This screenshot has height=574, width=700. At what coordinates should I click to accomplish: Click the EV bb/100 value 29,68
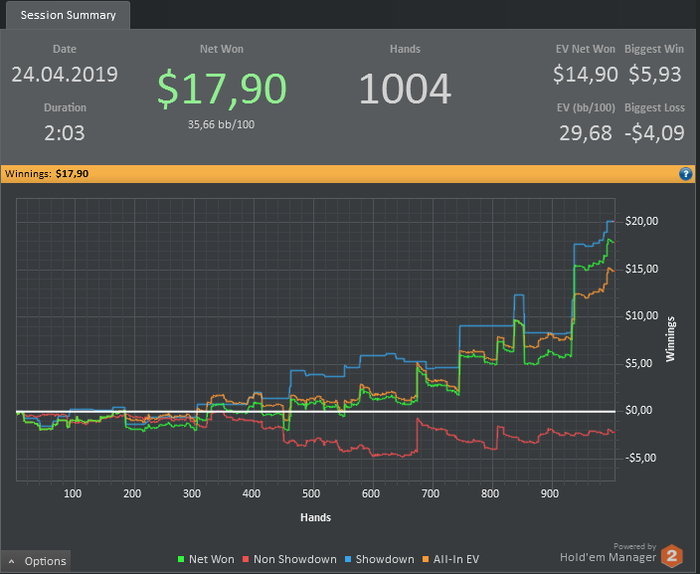coord(585,133)
